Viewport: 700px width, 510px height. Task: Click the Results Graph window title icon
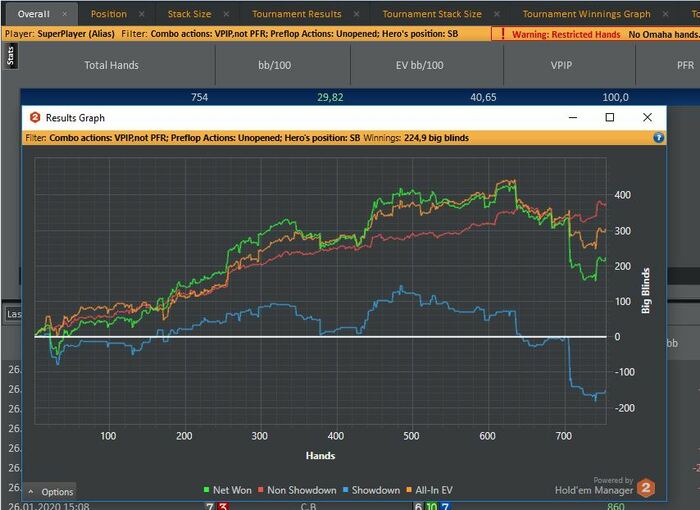coord(35,117)
